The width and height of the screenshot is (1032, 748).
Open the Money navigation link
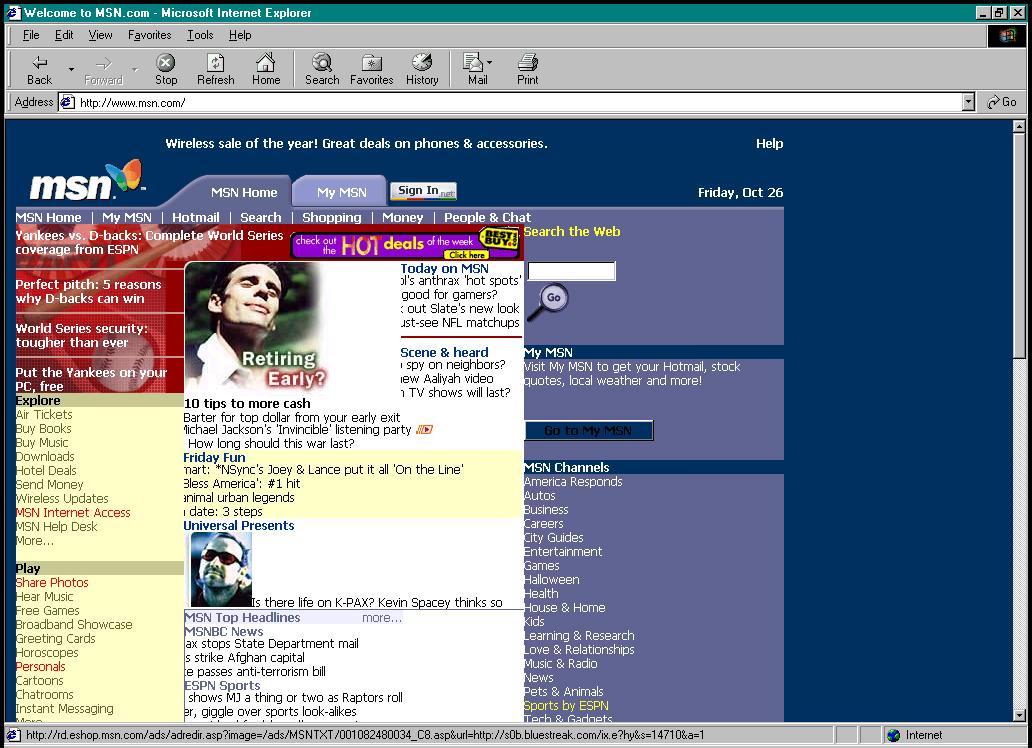pos(402,217)
